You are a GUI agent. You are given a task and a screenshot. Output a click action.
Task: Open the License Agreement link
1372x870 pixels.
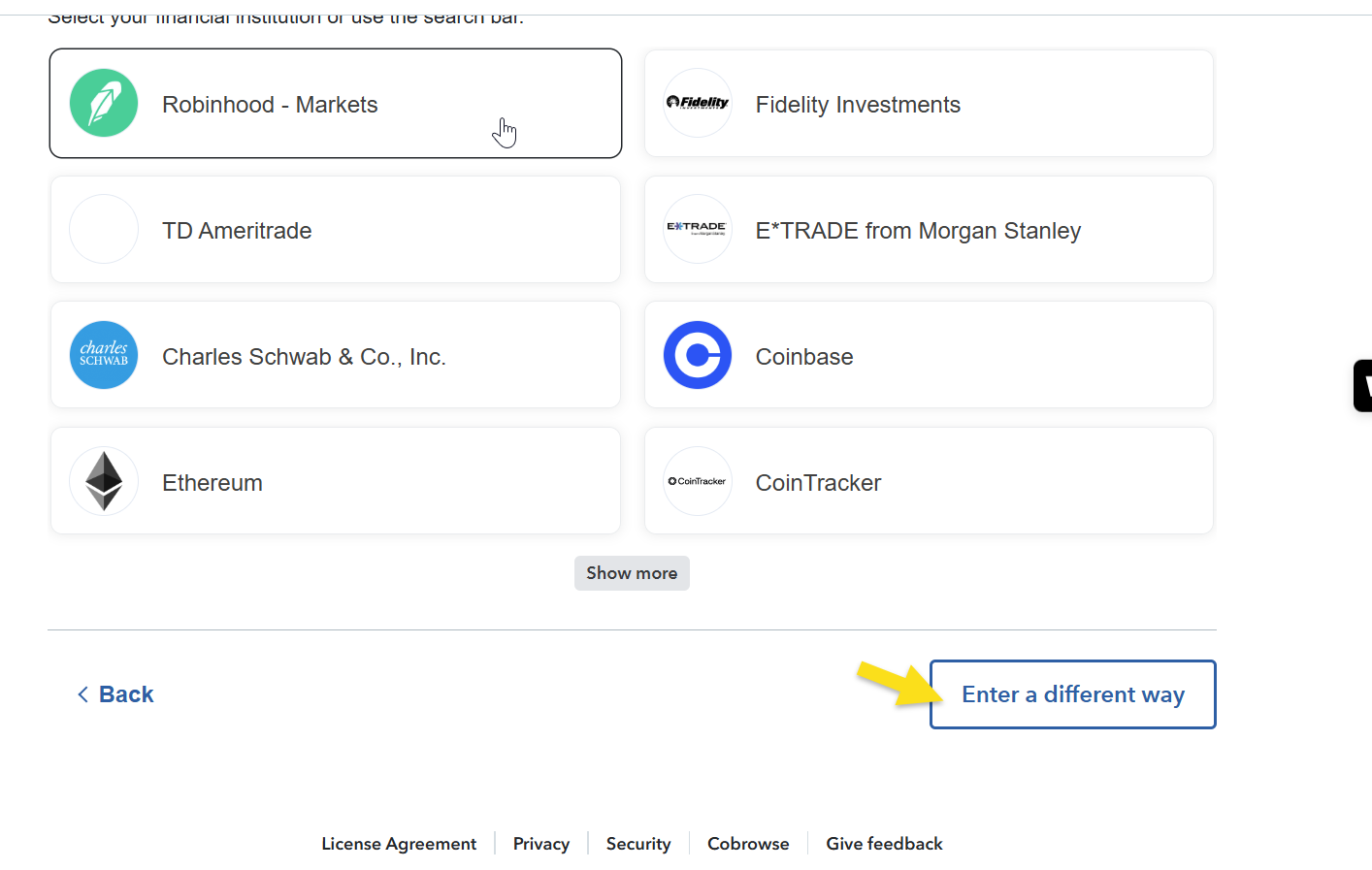pyautogui.click(x=399, y=844)
